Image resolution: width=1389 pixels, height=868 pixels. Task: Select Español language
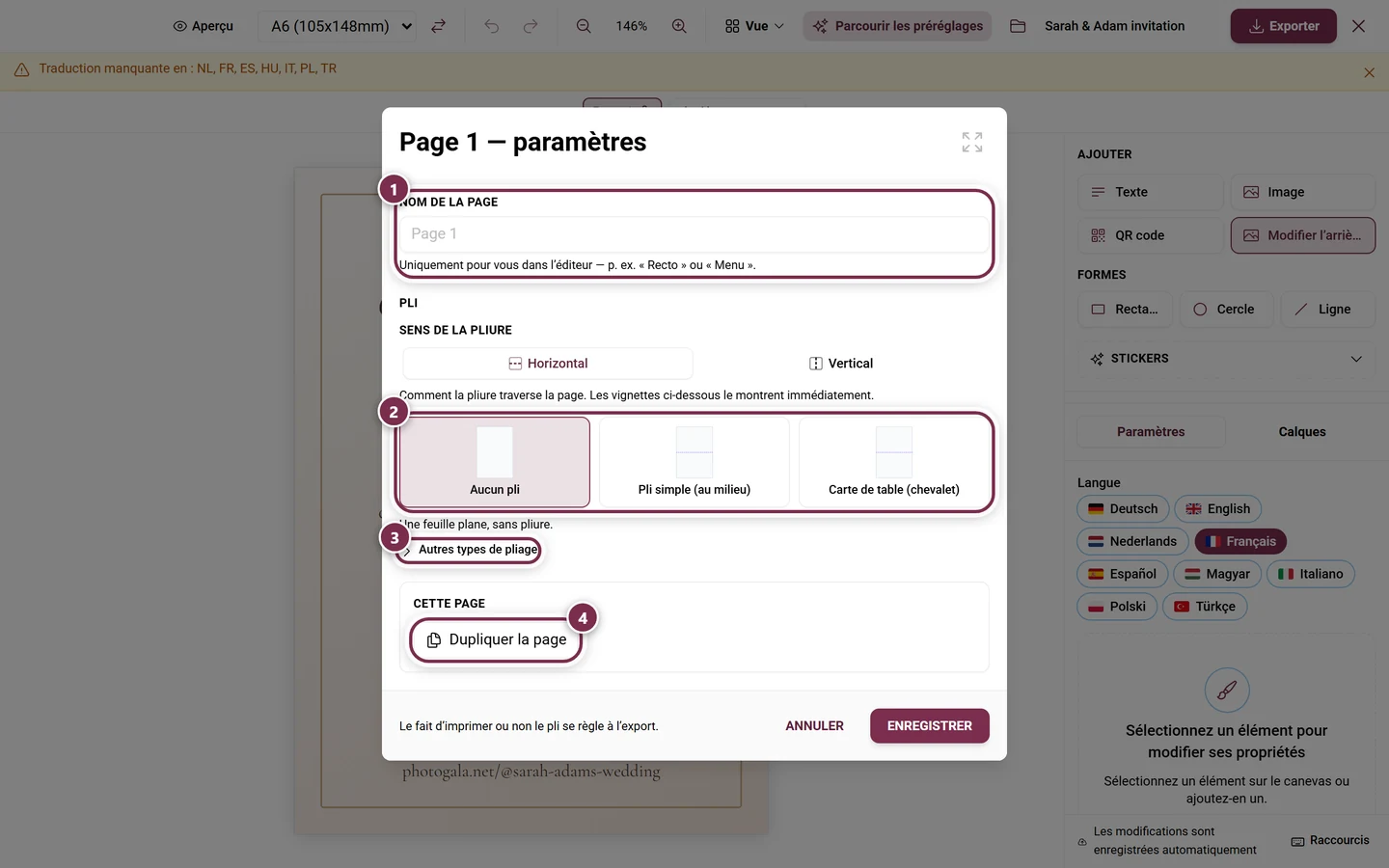coord(1123,574)
